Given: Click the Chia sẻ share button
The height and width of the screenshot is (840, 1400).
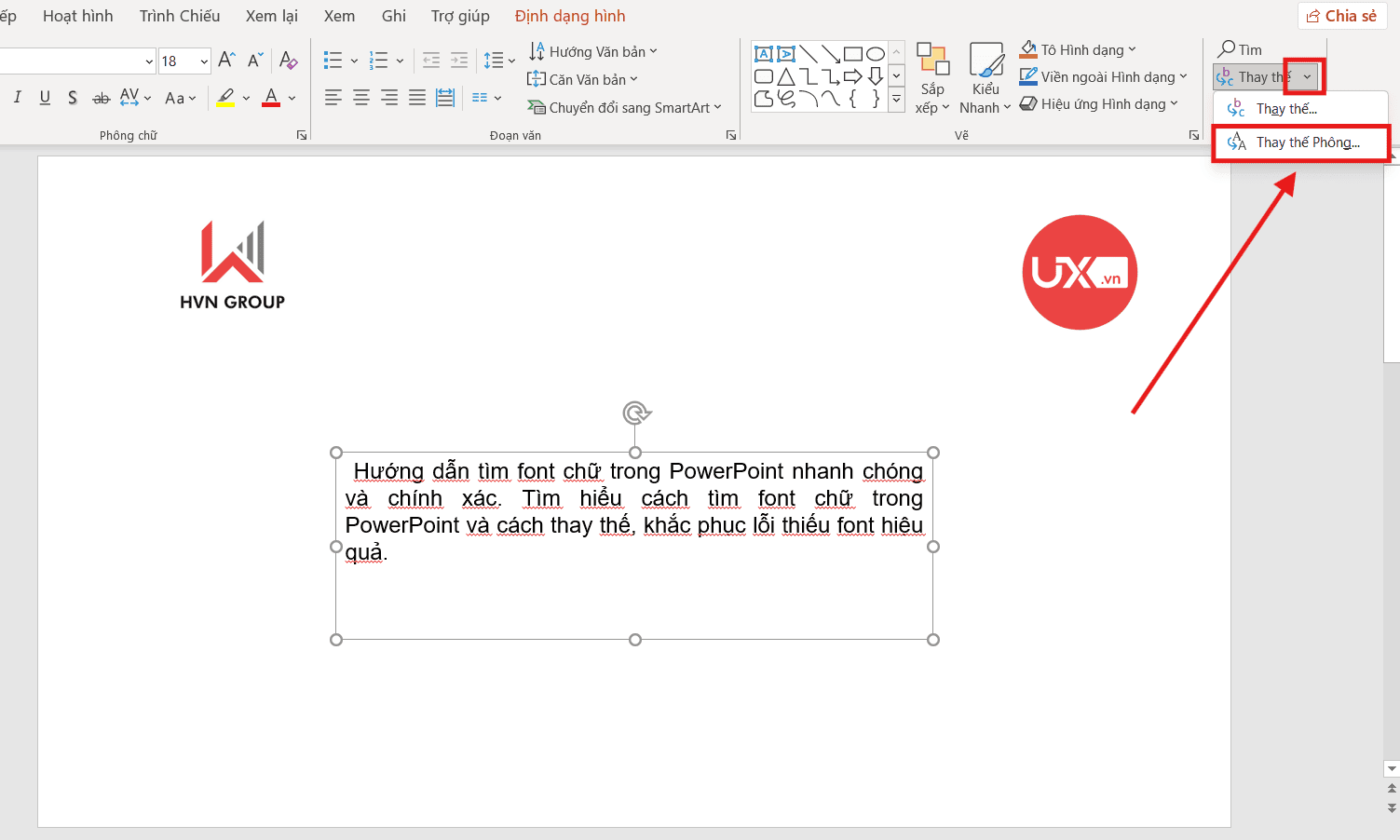Looking at the screenshot, I should coord(1341,16).
